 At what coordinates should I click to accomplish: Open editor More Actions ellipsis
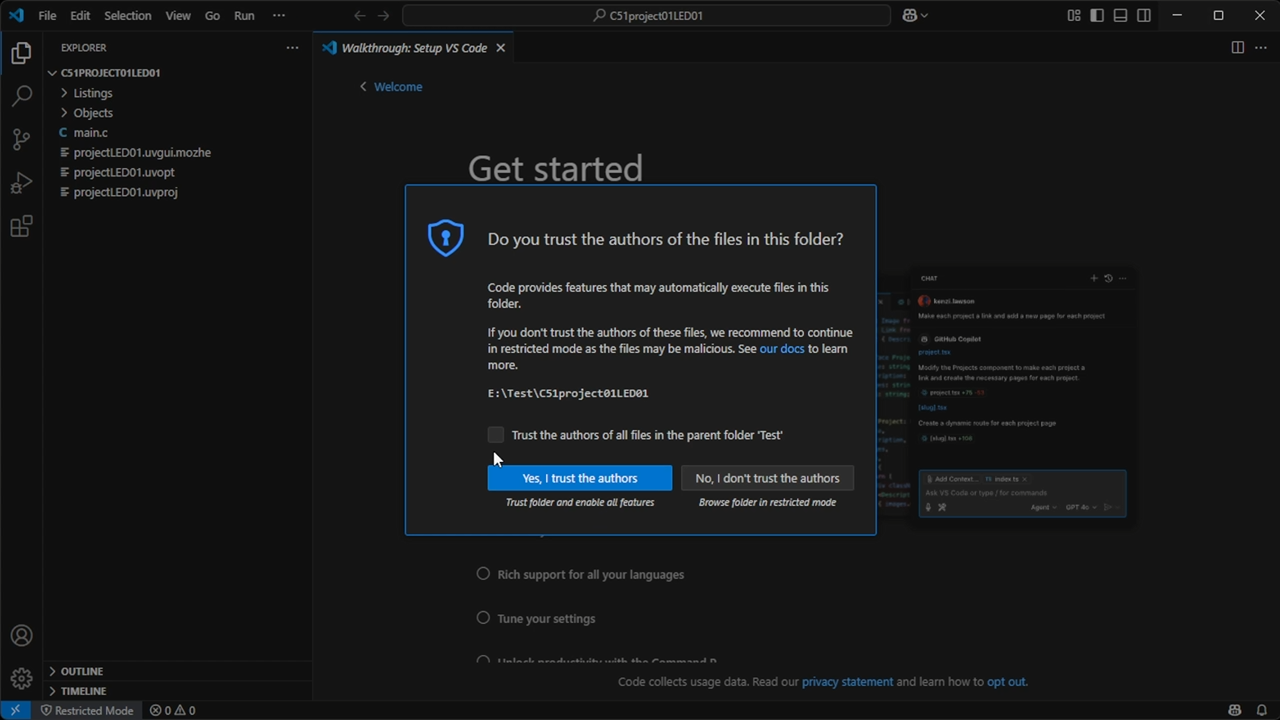coord(1261,47)
